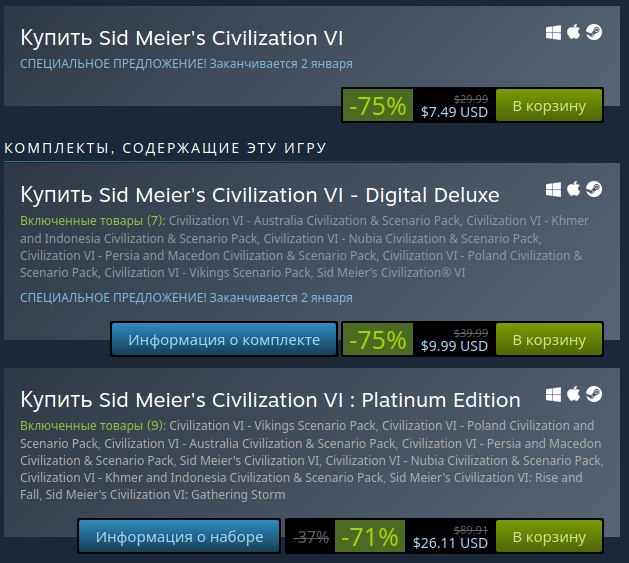Click "Включенные товары (9)" label
Viewport: 629px width, 563px height.
(93, 426)
